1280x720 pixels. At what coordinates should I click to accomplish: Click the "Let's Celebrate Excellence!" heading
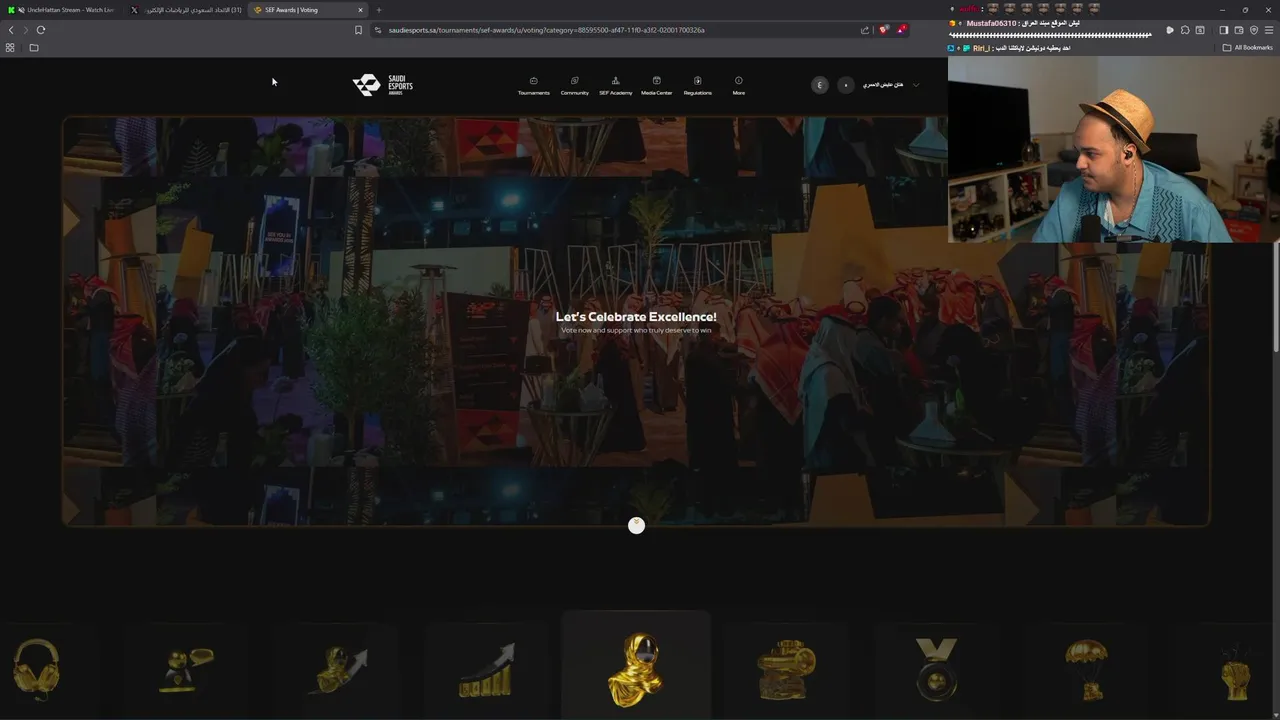(636, 317)
